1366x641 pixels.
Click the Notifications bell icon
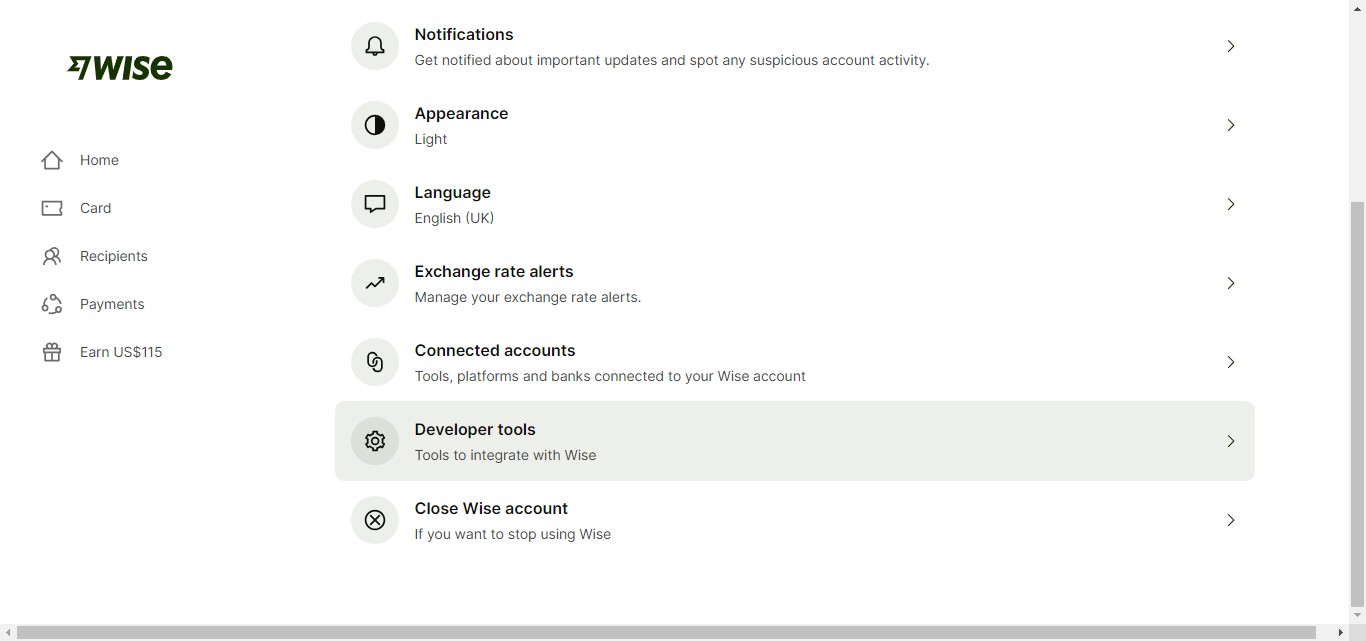[x=374, y=46]
